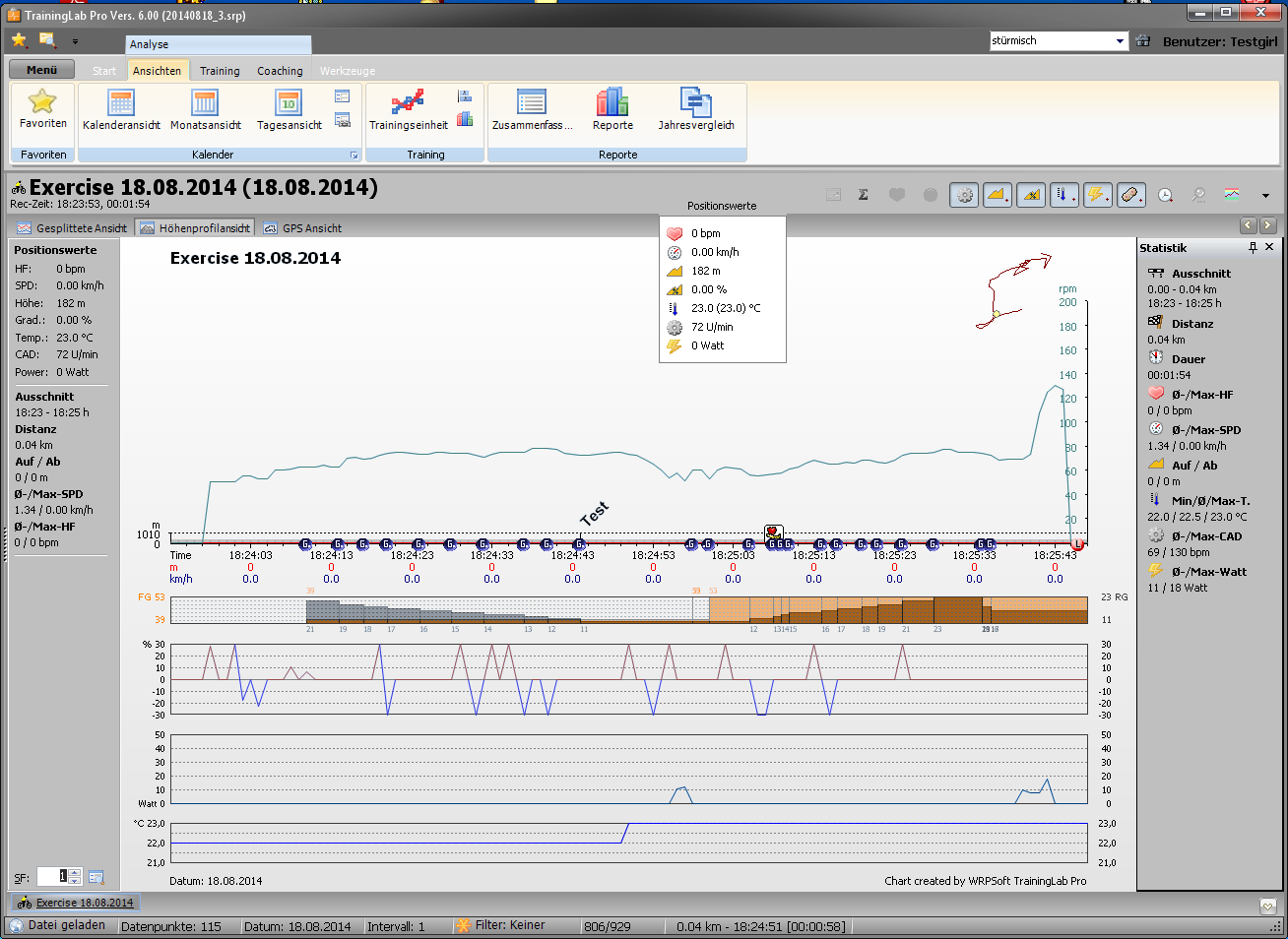Viewport: 1288px width, 939px height.
Task: Click small bar chart icon in Training group
Action: pyautogui.click(x=465, y=120)
